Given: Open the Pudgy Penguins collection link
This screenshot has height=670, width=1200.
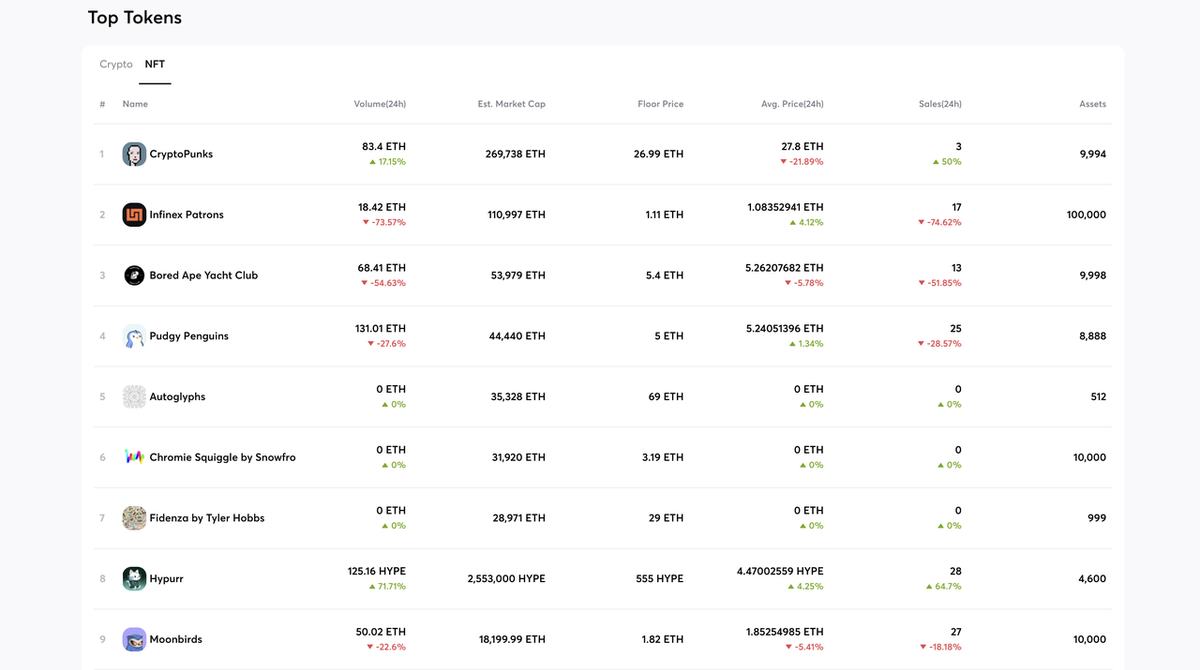Looking at the screenshot, I should coord(189,336).
